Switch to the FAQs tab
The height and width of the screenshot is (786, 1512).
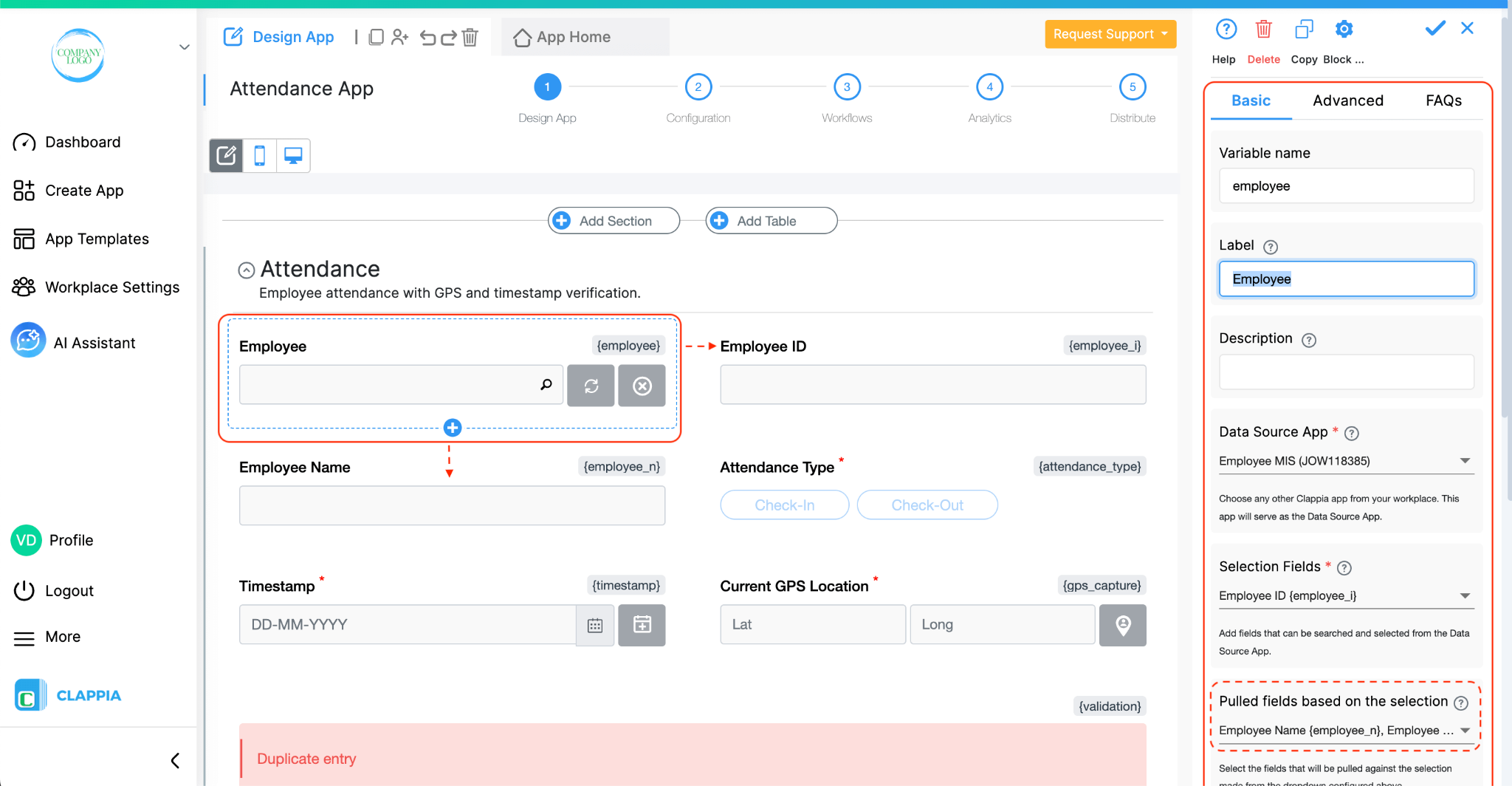(x=1443, y=100)
